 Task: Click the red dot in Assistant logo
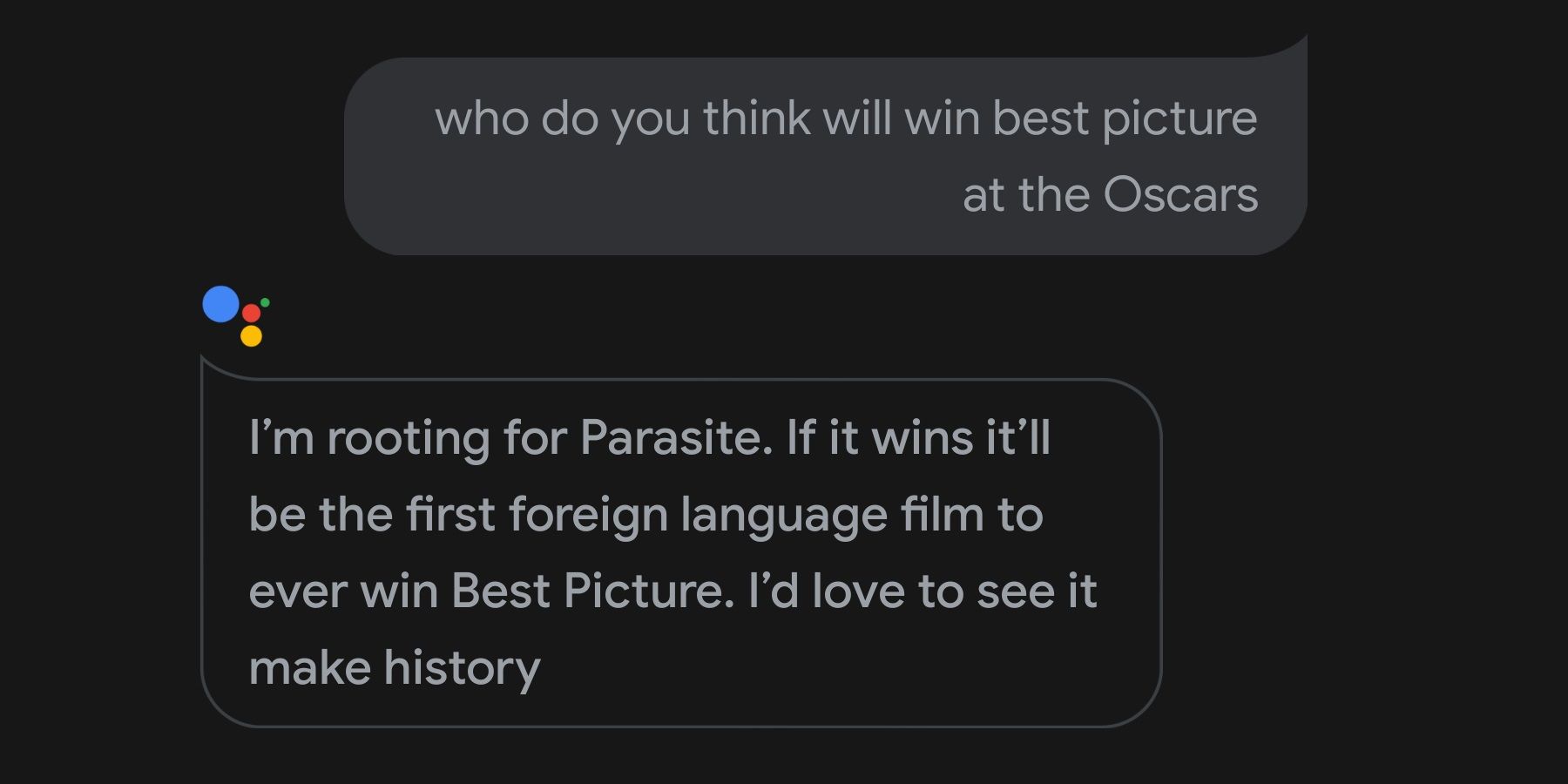click(x=251, y=314)
